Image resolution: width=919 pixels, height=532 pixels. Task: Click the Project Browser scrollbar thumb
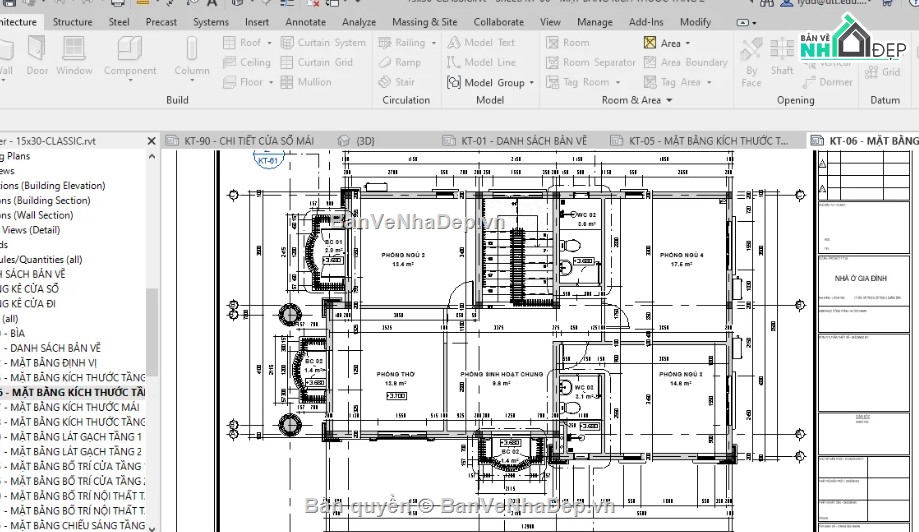[x=152, y=332]
